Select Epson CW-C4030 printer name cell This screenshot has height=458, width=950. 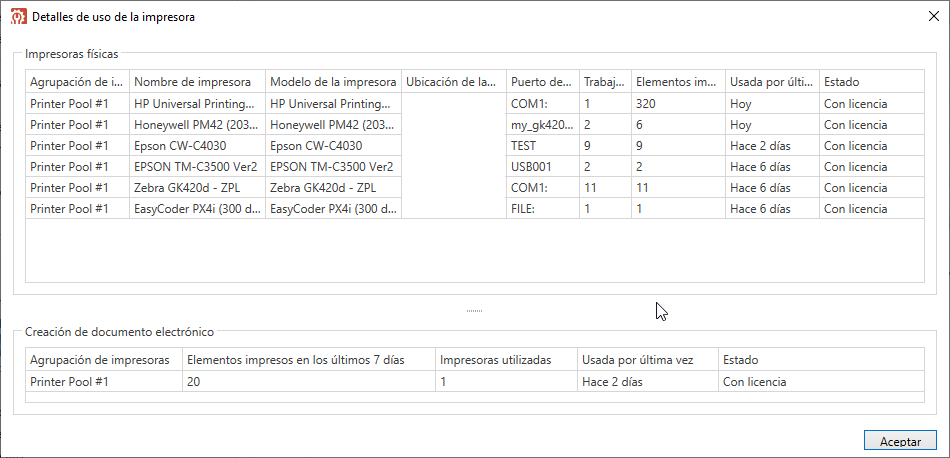[198, 146]
